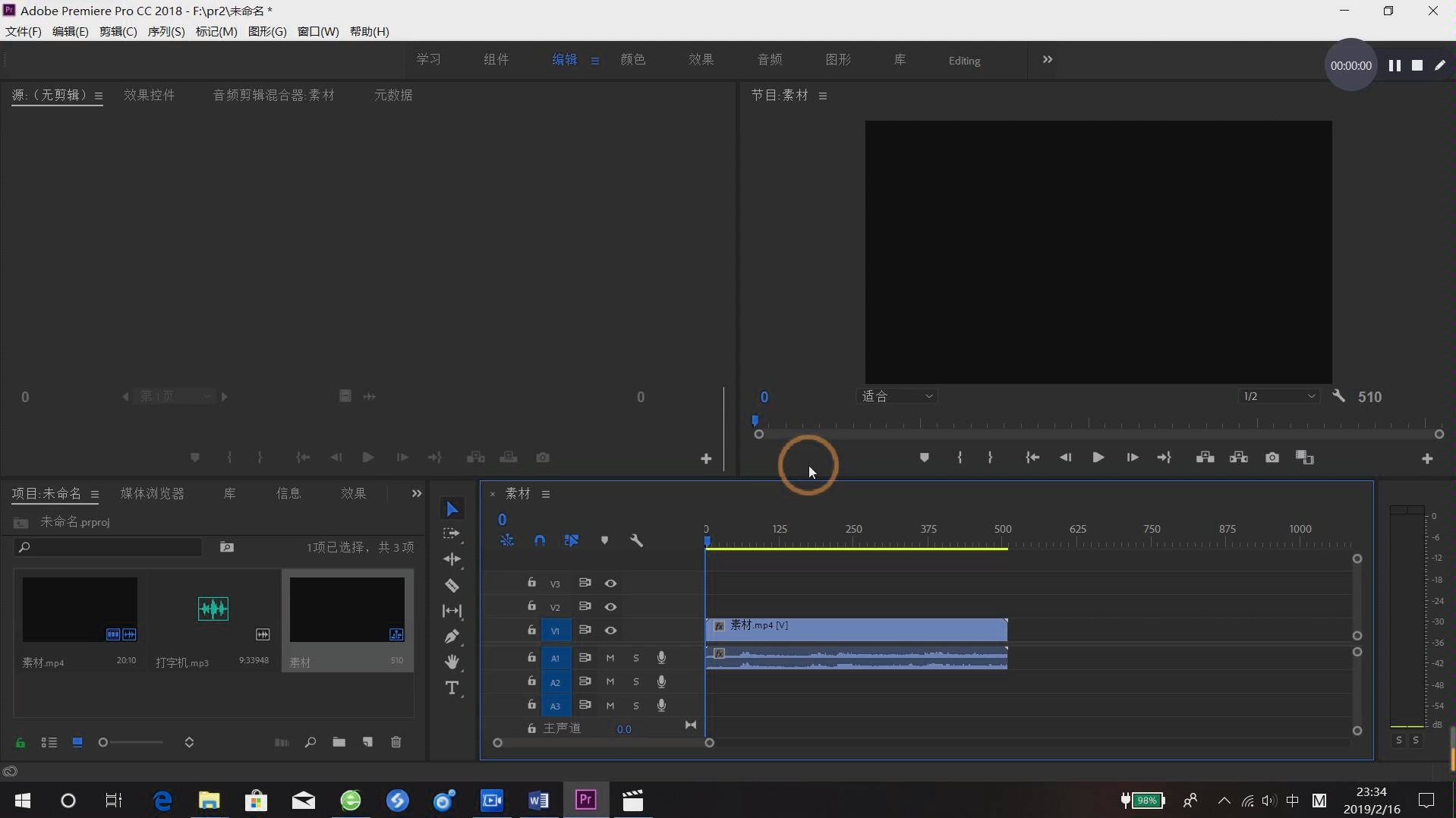Open 素材 timeline panel menu
This screenshot has height=818, width=1456.
[x=545, y=494]
